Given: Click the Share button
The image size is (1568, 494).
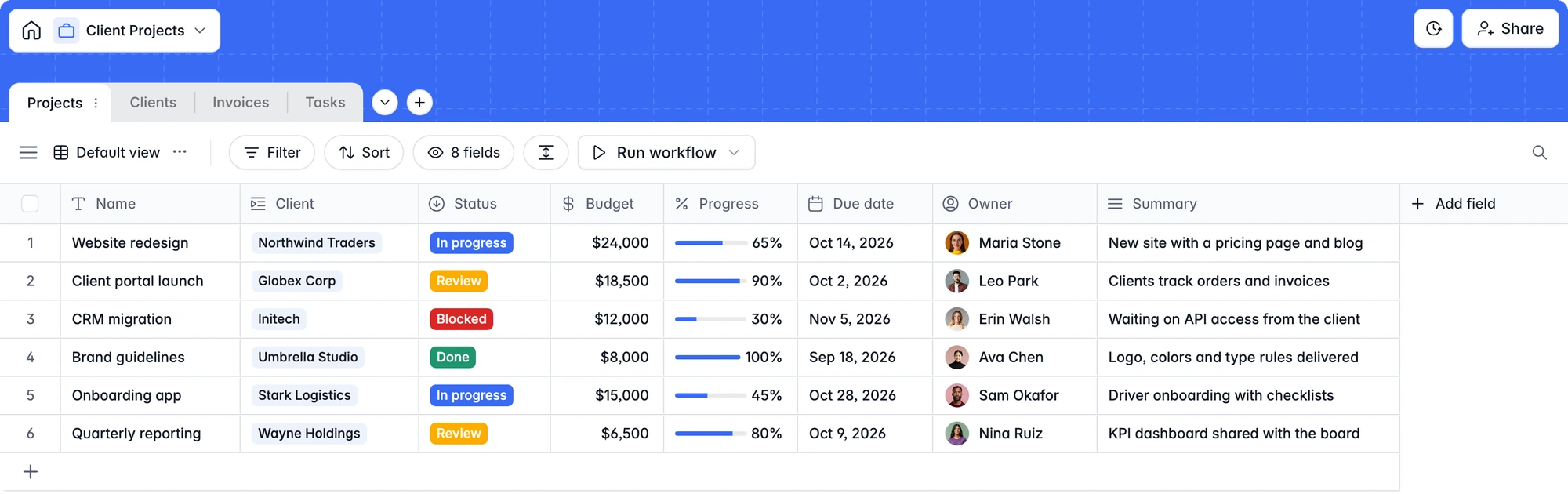Looking at the screenshot, I should [x=1510, y=29].
